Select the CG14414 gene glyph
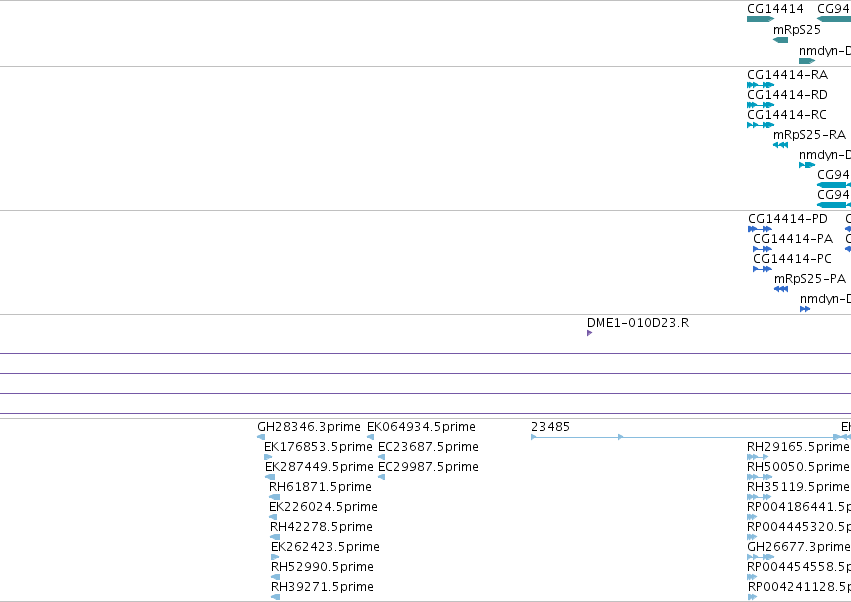 tap(760, 19)
